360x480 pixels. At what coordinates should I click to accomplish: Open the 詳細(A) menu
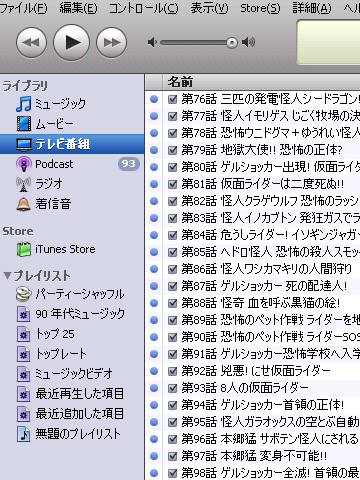tap(312, 8)
